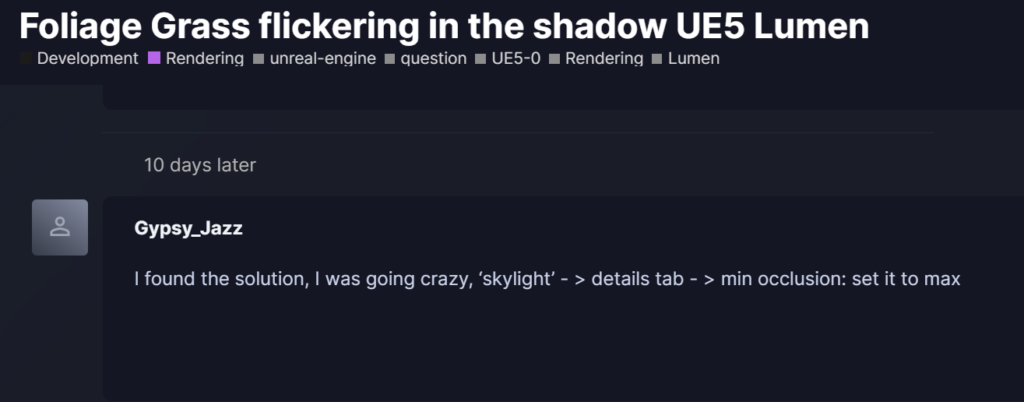The width and height of the screenshot is (1024, 402).
Task: Click the gray bullet icon beside UE5-0
Action: click(x=481, y=59)
